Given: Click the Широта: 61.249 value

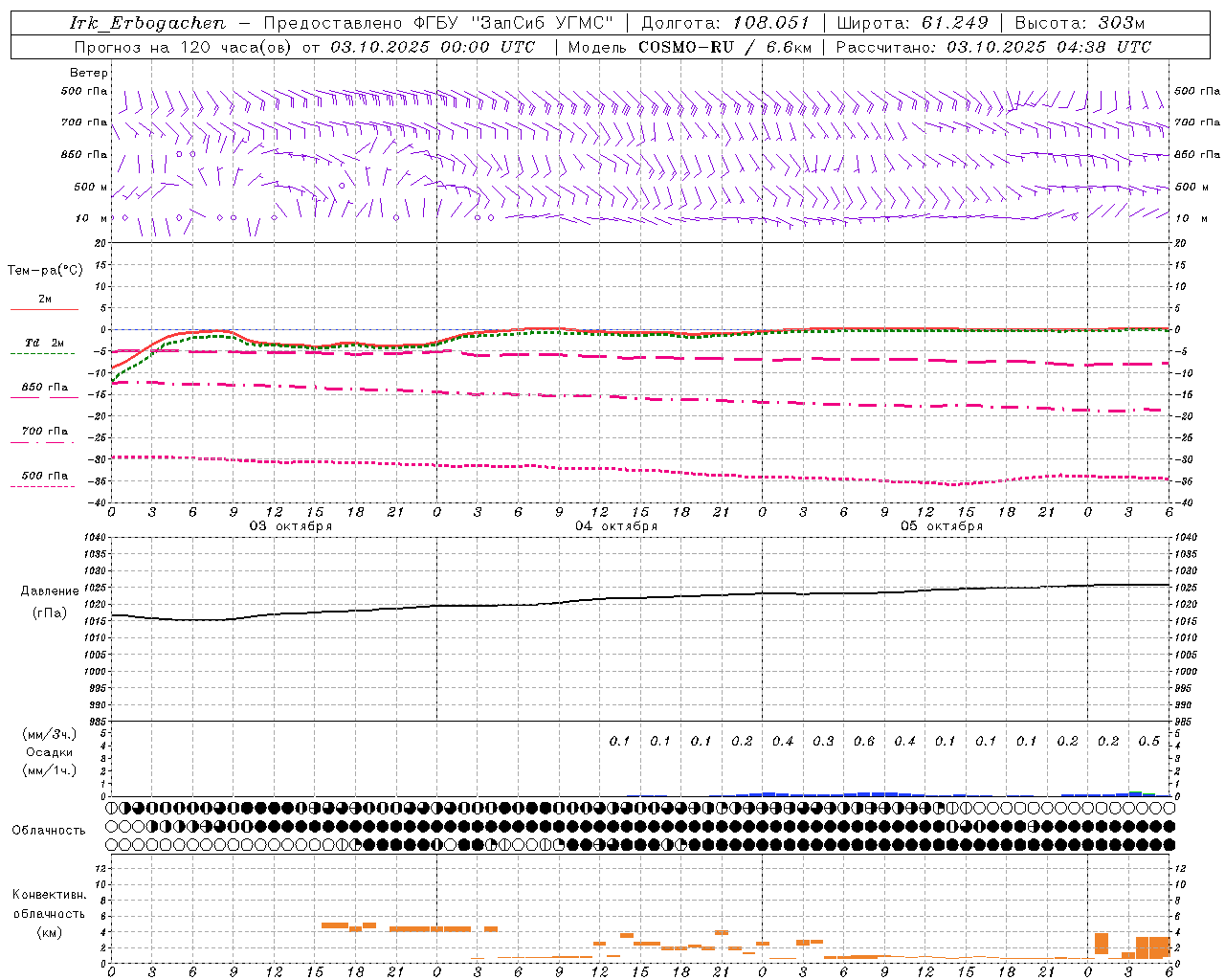Looking at the screenshot, I should [x=912, y=23].
